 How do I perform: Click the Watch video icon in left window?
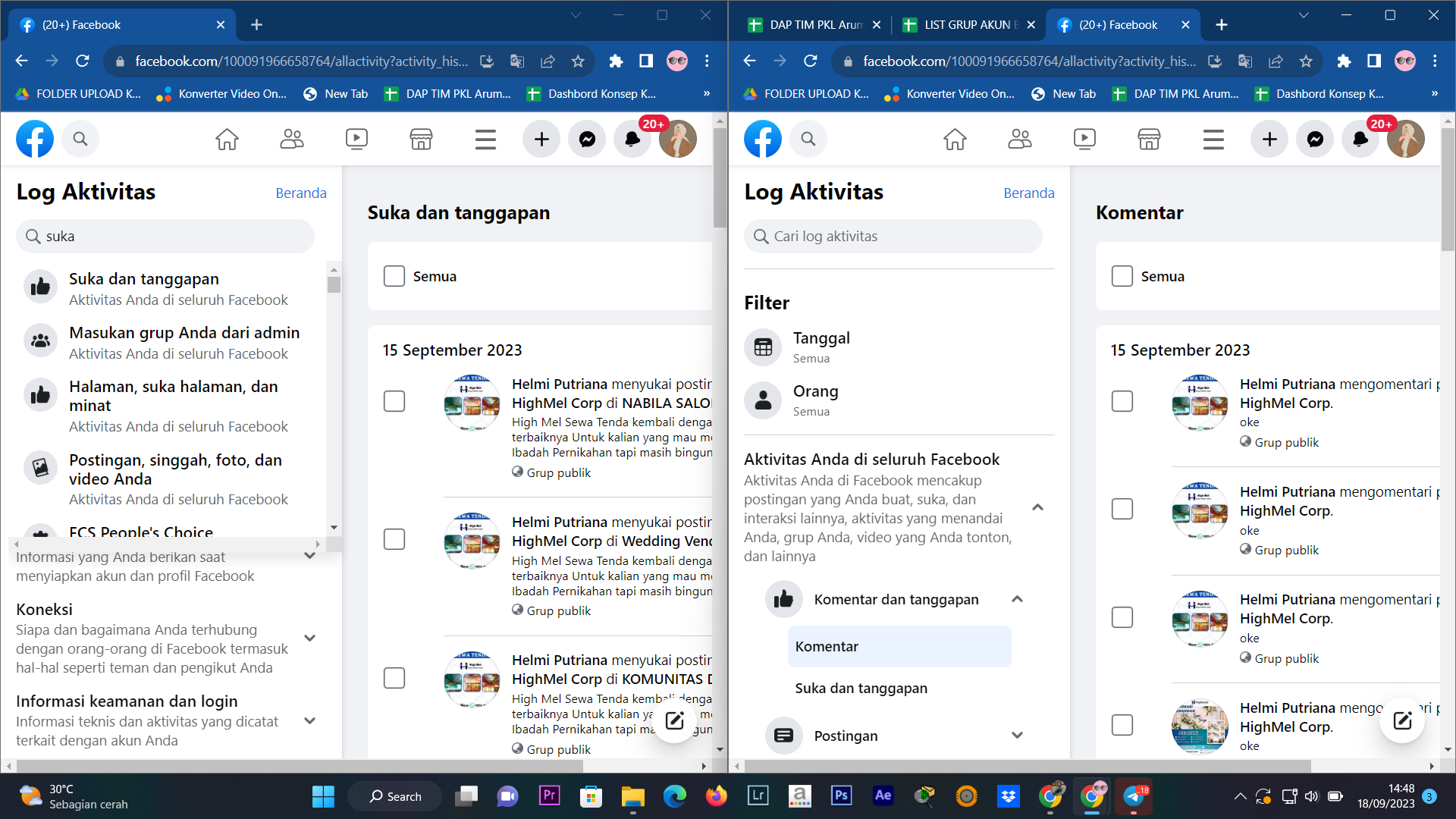pos(356,140)
